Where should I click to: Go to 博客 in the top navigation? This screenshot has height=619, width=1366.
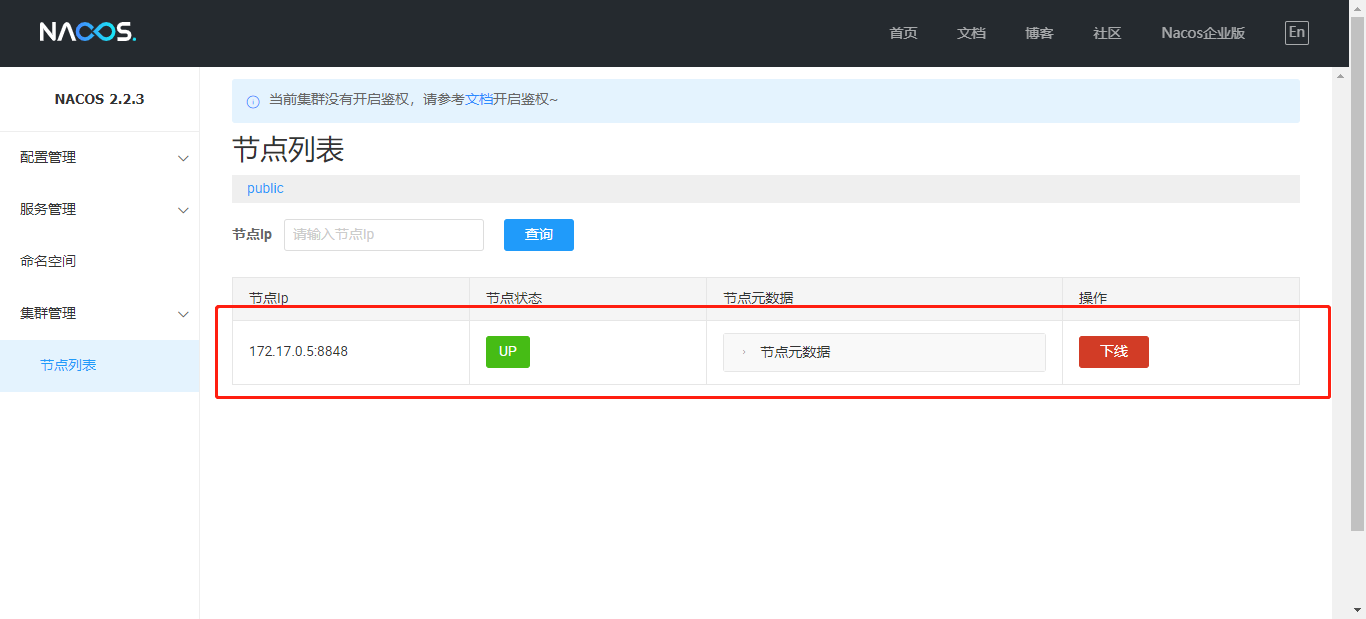point(1039,33)
